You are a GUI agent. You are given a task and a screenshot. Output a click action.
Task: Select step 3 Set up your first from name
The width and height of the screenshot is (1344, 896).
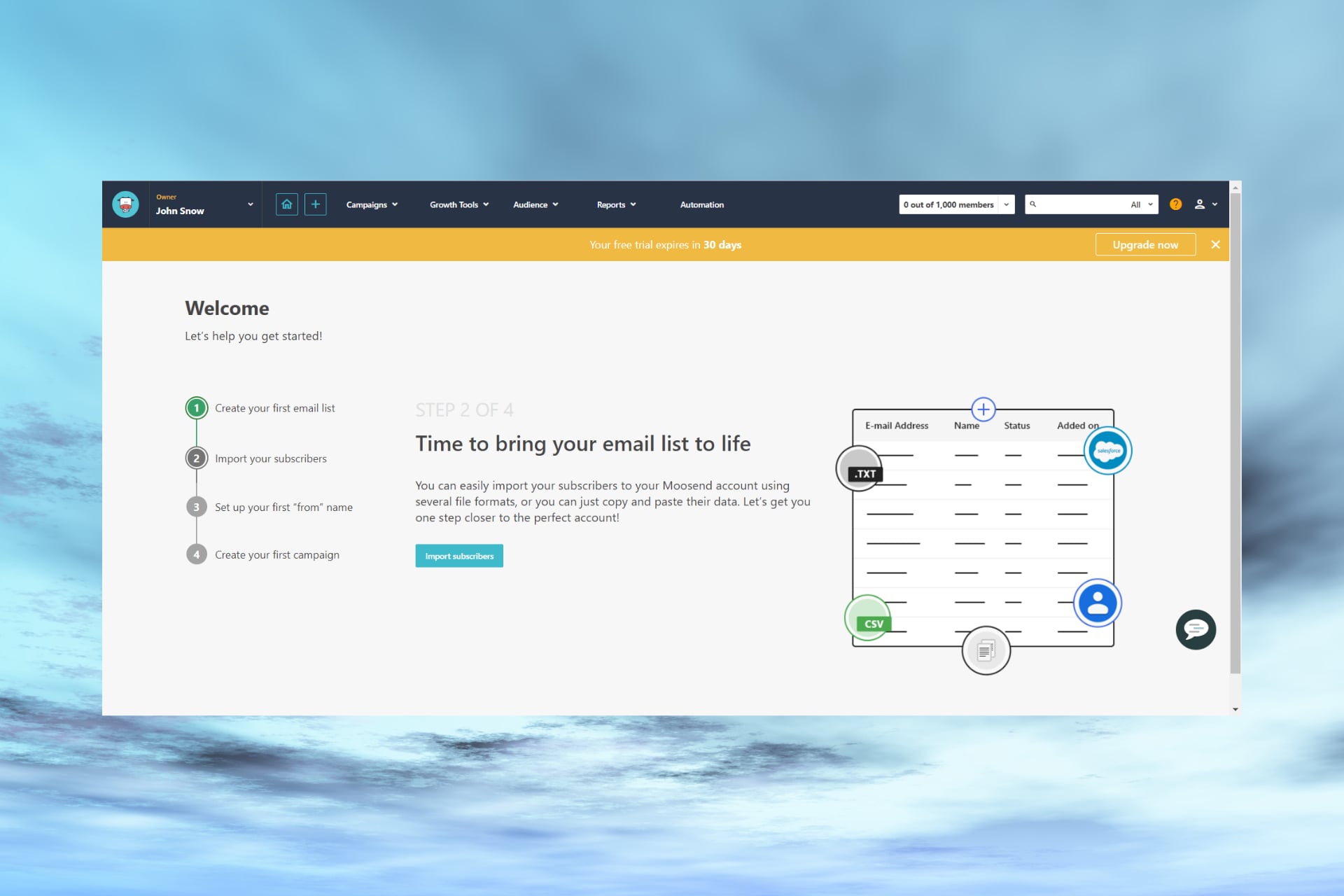[x=283, y=507]
